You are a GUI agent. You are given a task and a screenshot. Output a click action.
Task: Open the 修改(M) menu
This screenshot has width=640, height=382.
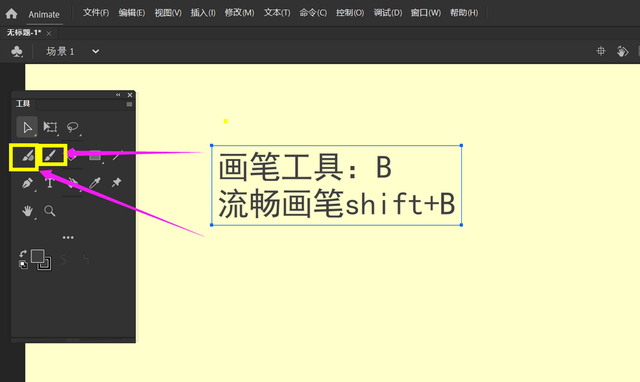tap(239, 13)
